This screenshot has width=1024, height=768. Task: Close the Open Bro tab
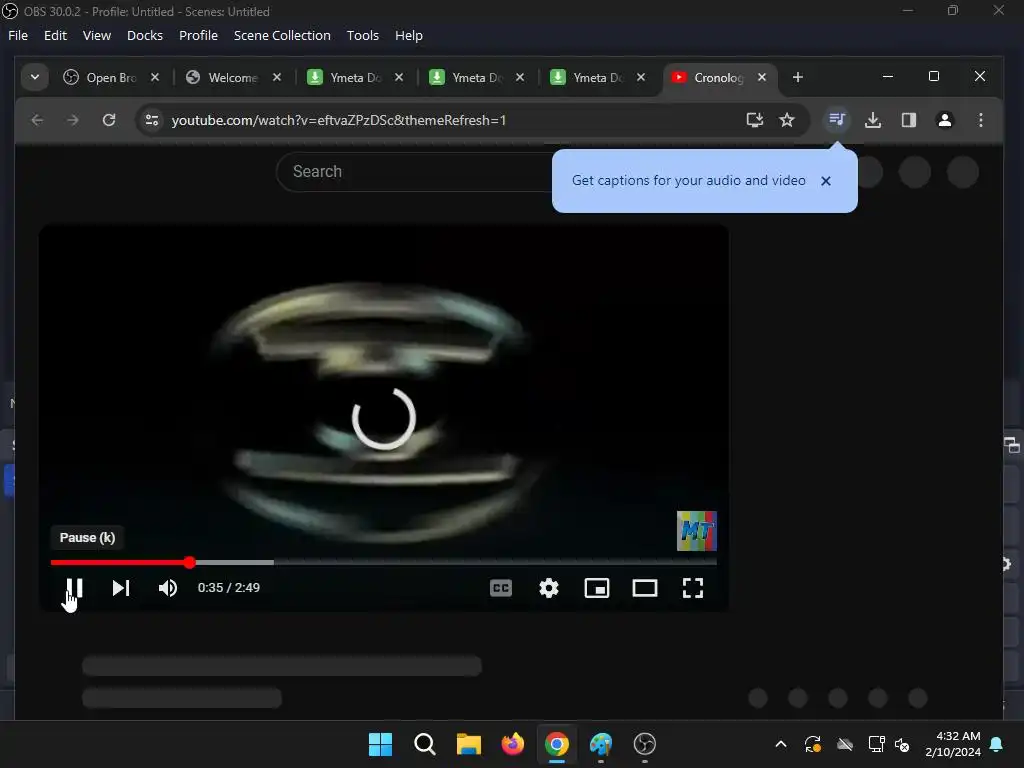tap(155, 78)
